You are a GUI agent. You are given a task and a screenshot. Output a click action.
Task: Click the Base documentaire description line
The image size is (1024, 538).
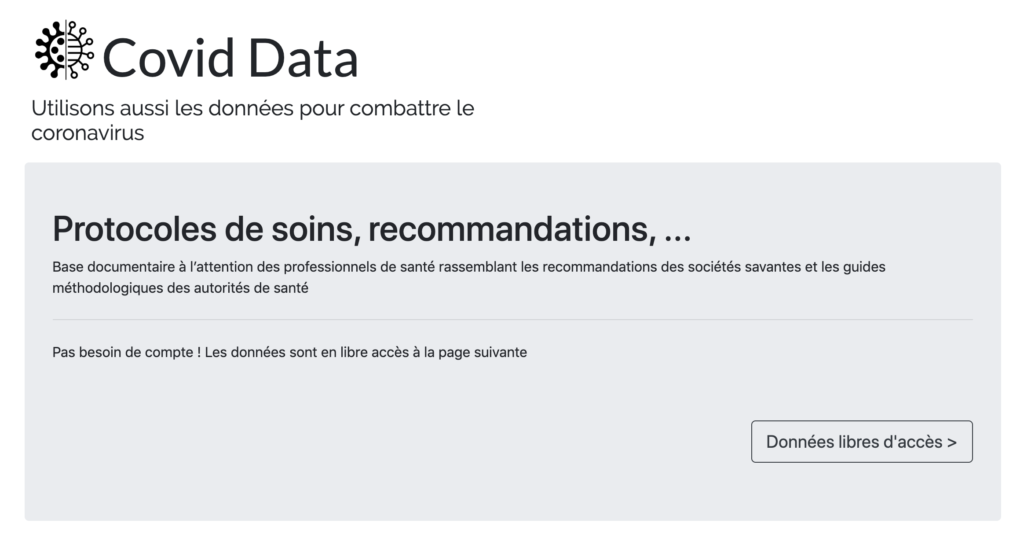(469, 267)
